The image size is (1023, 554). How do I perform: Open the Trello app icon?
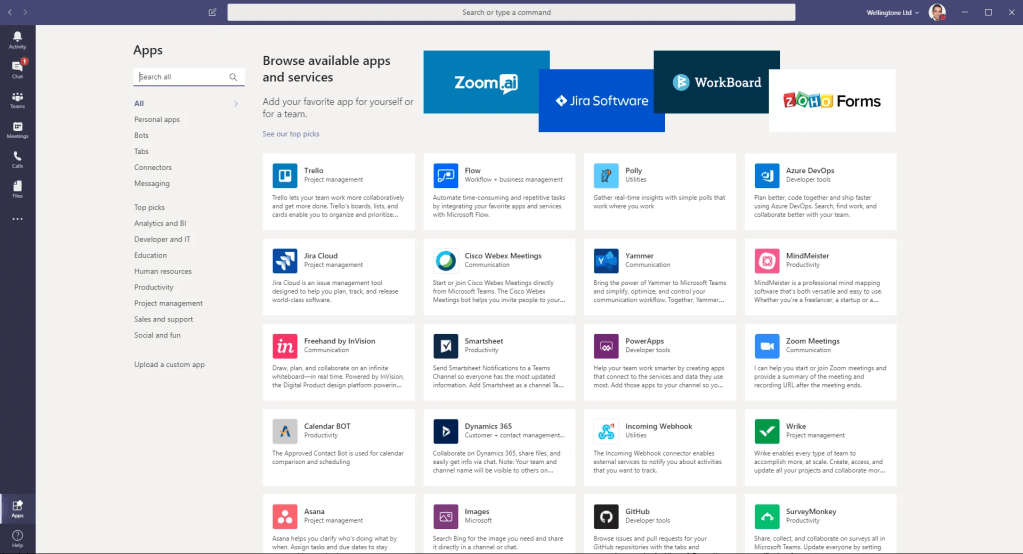285,176
